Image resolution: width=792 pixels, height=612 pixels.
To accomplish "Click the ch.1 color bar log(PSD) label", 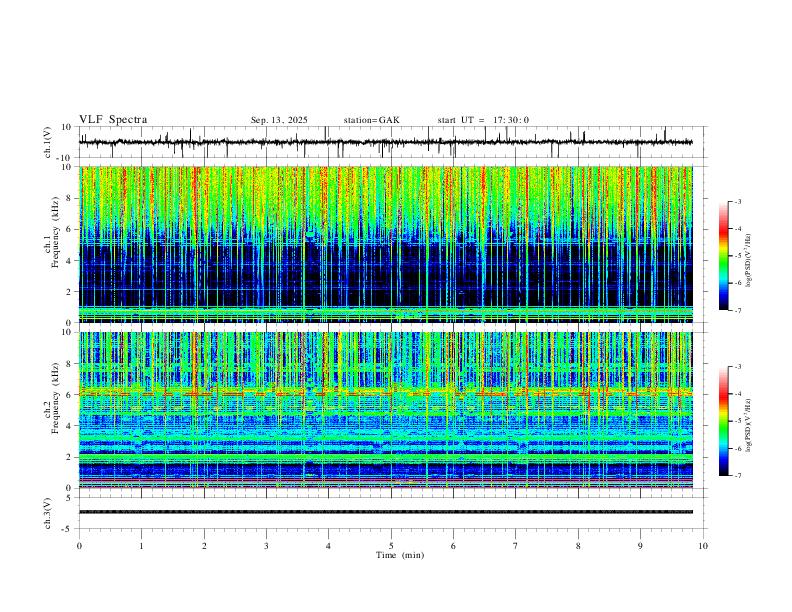I will pos(749,261).
